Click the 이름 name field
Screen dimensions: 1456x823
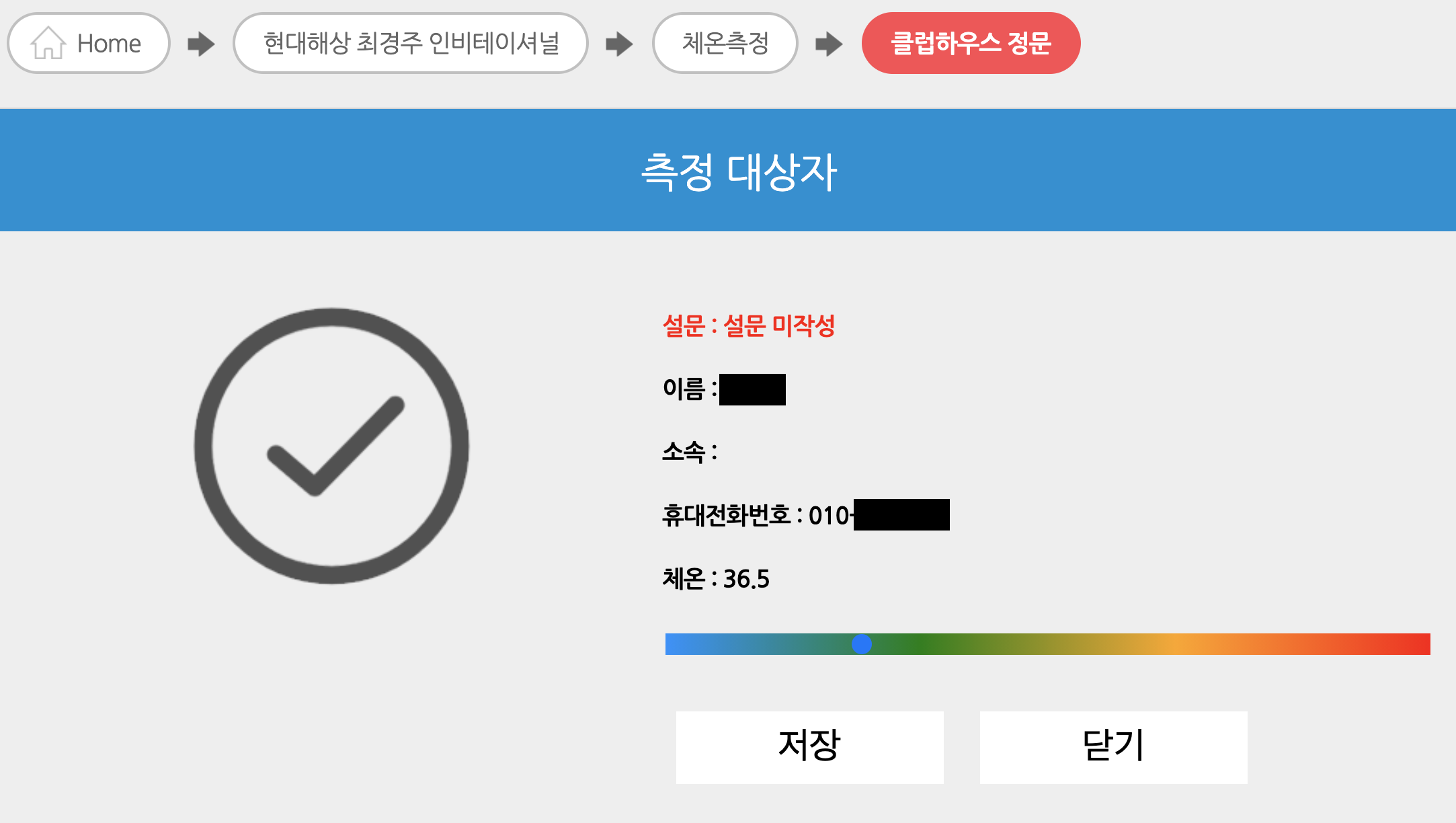coord(723,389)
